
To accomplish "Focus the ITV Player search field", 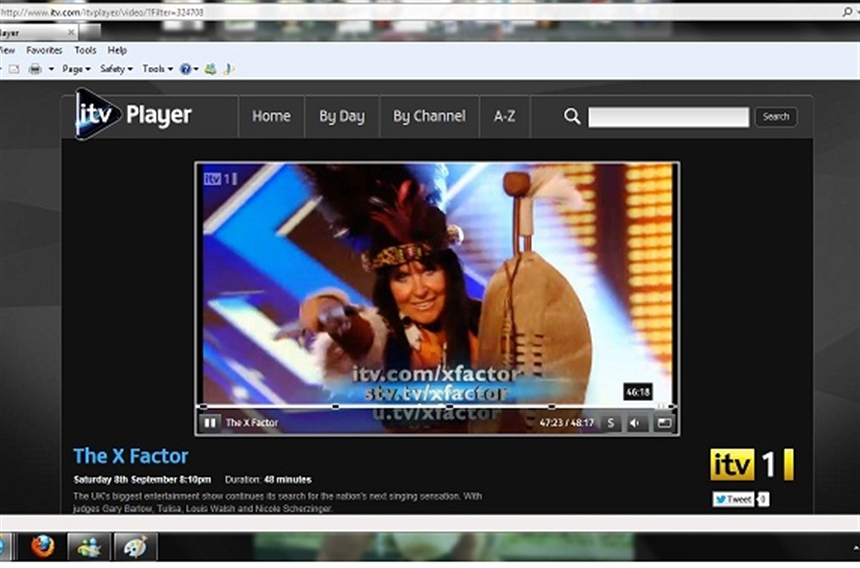I will click(669, 117).
